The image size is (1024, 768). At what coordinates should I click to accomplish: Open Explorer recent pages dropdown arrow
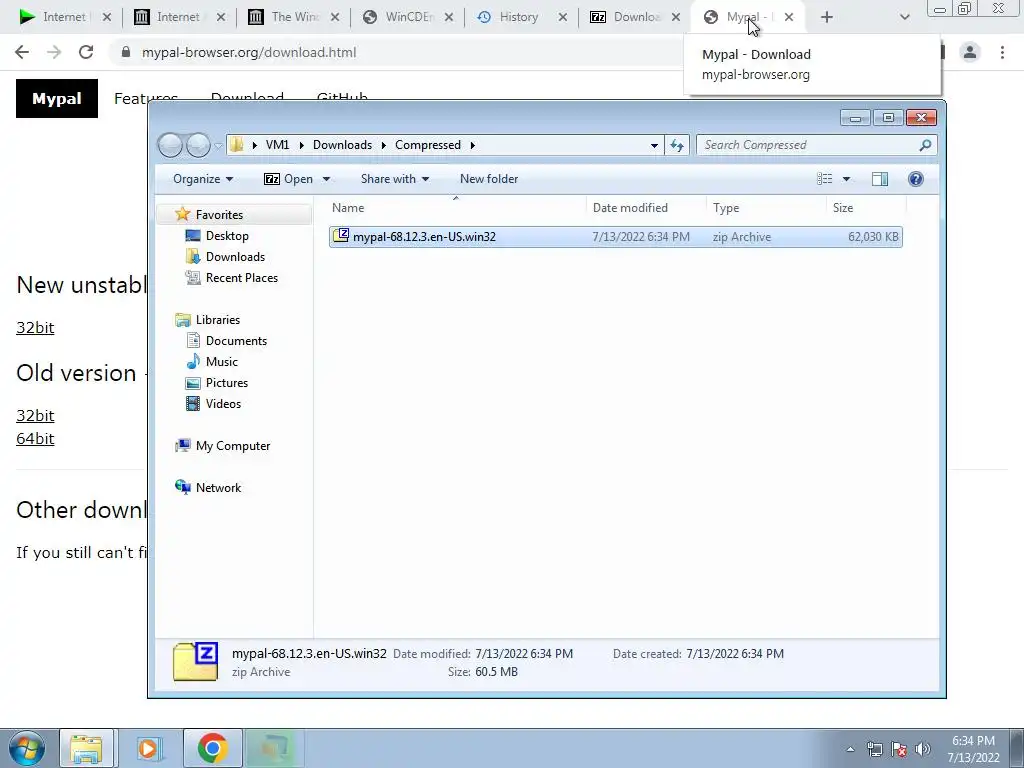(x=219, y=146)
